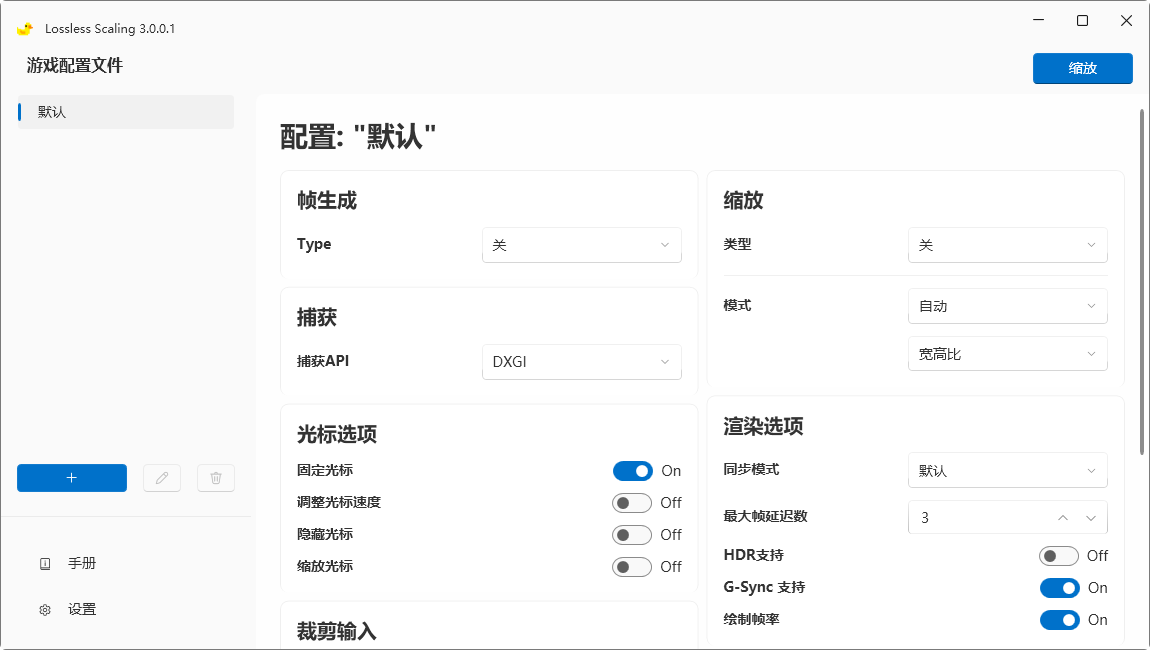This screenshot has width=1150, height=650.
Task: Click the trash icon to delete profile
Action: tap(215, 478)
